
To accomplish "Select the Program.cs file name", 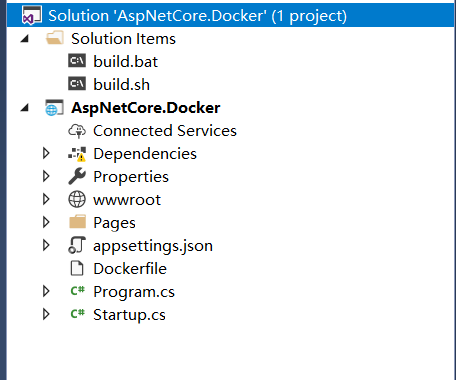I will 134,292.
